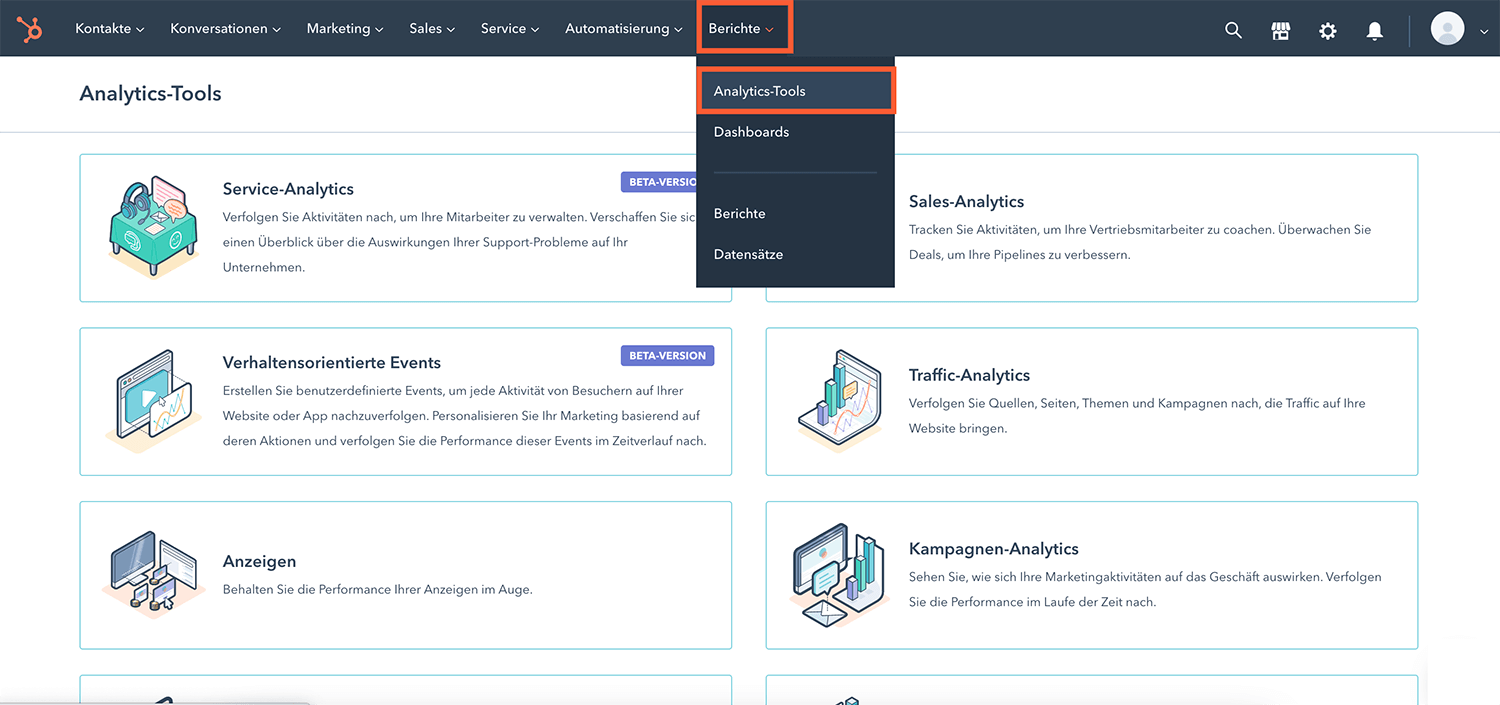Open the Sales-Analytics card title
The width and height of the screenshot is (1500, 705).
pyautogui.click(x=967, y=202)
